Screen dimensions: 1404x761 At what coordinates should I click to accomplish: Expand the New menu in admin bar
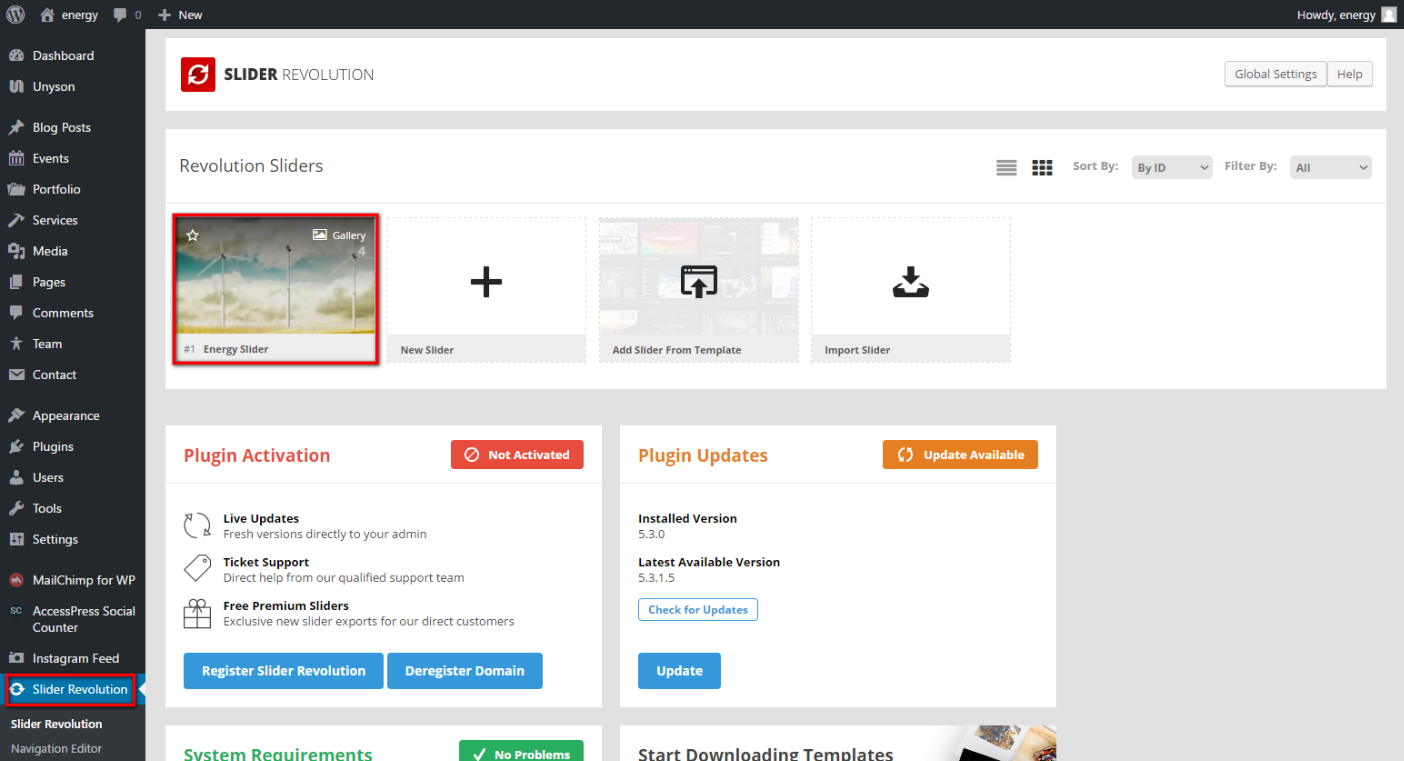[180, 15]
